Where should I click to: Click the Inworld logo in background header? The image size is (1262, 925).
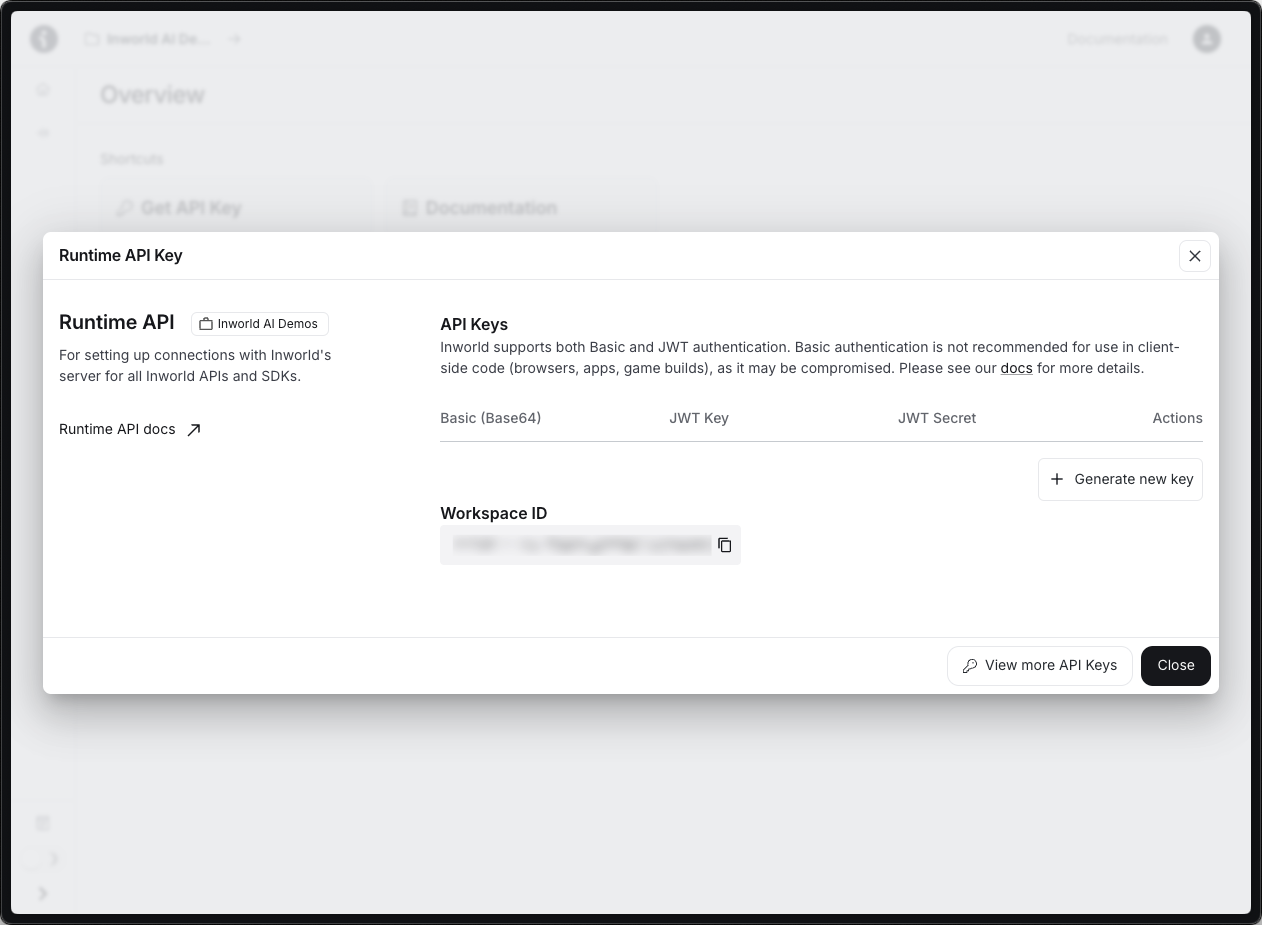44,39
